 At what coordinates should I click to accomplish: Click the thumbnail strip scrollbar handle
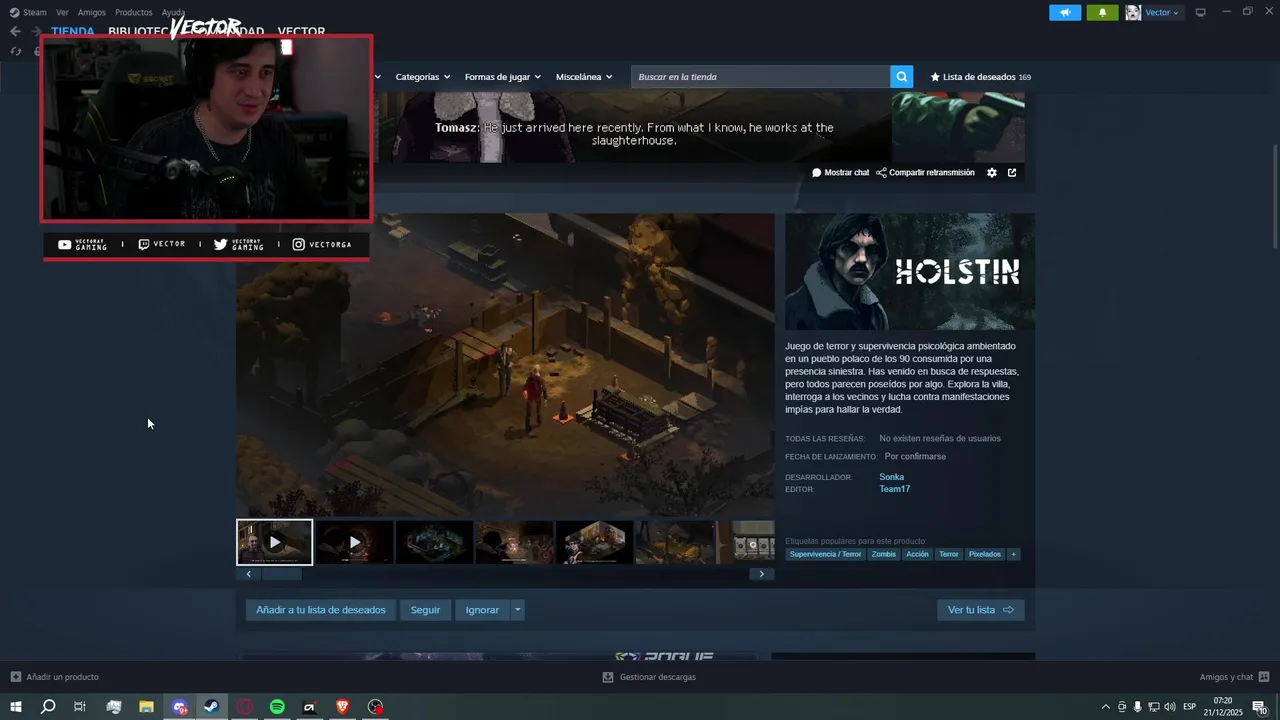point(281,574)
